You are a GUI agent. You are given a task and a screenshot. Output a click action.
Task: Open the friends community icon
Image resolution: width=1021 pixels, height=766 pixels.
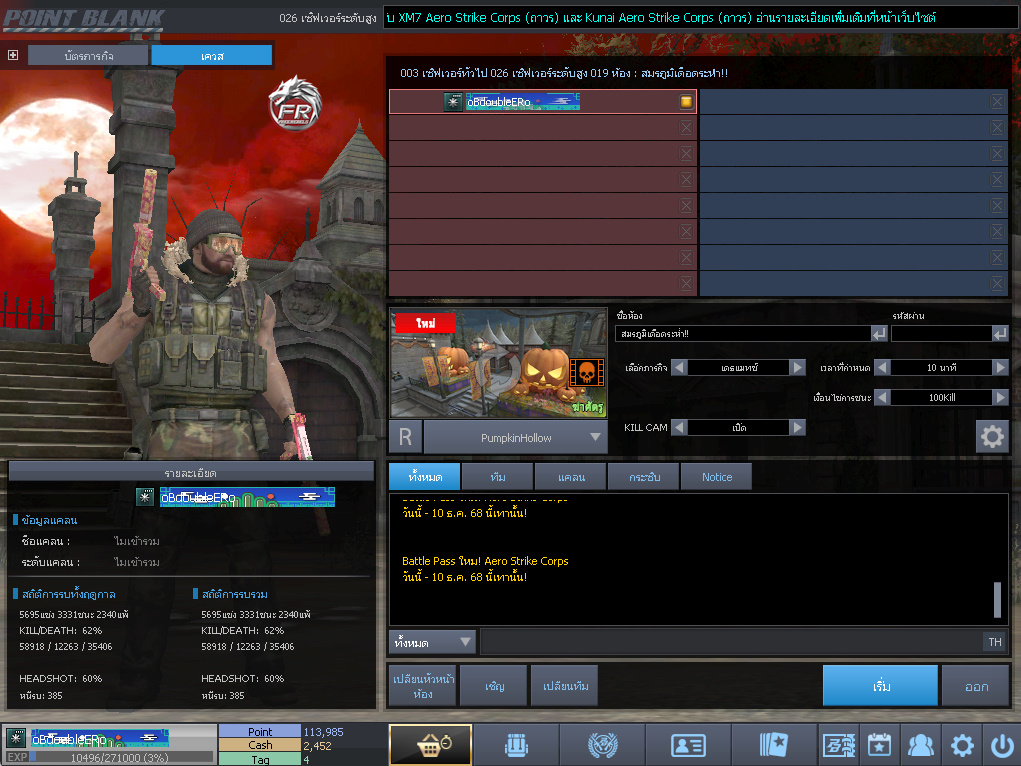point(920,745)
